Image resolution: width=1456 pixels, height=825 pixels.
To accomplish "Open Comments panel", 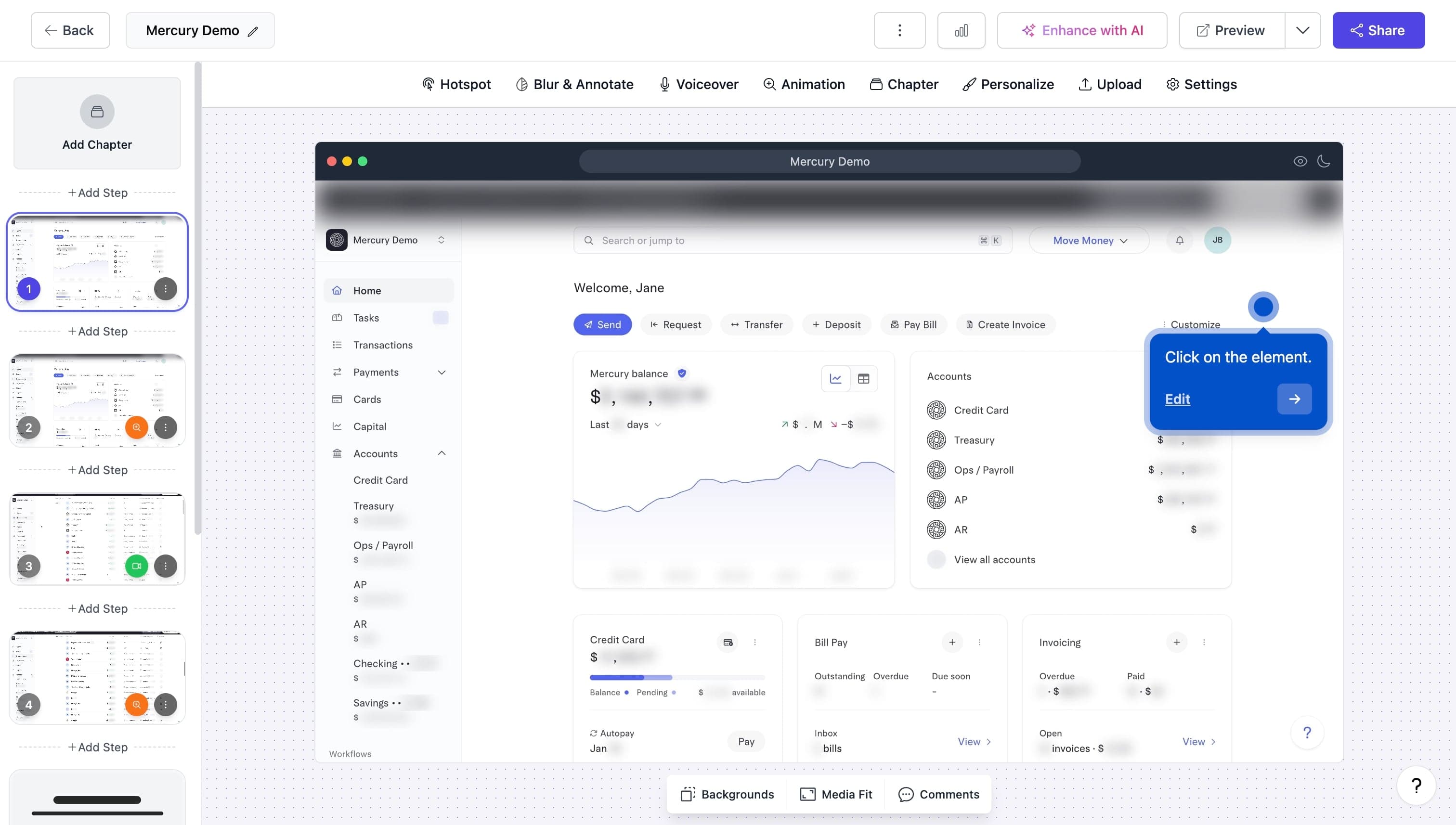I will (x=938, y=794).
